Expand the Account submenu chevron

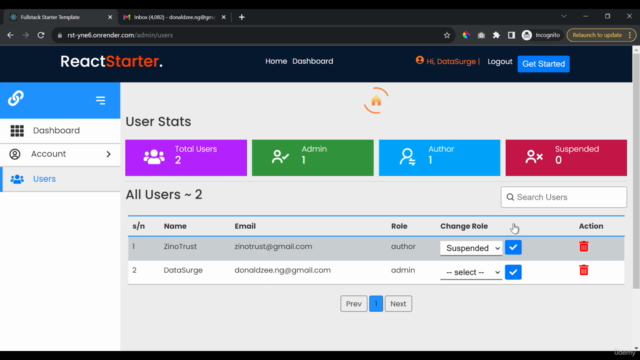109,154
